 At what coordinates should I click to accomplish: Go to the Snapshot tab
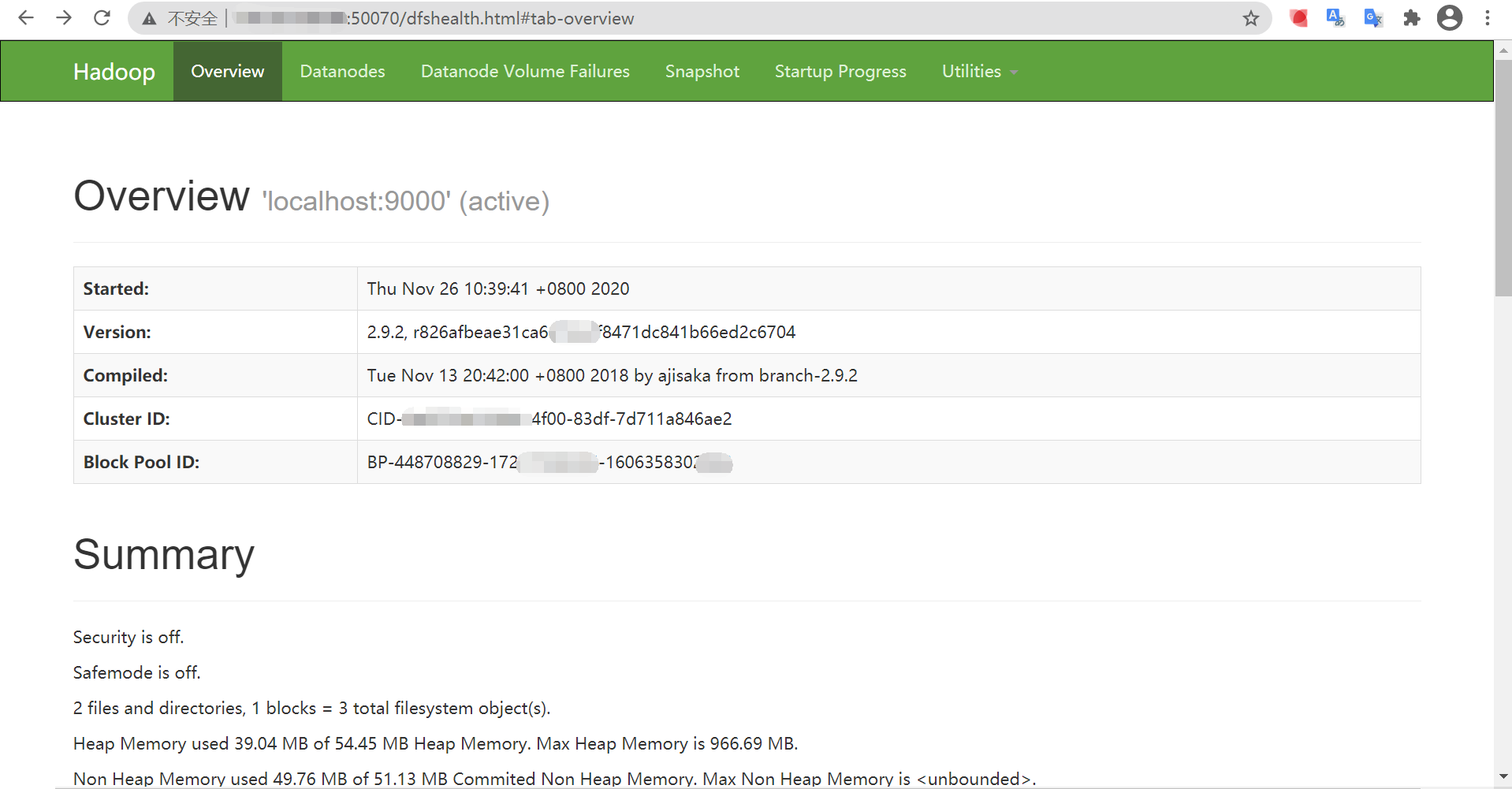pyautogui.click(x=702, y=71)
